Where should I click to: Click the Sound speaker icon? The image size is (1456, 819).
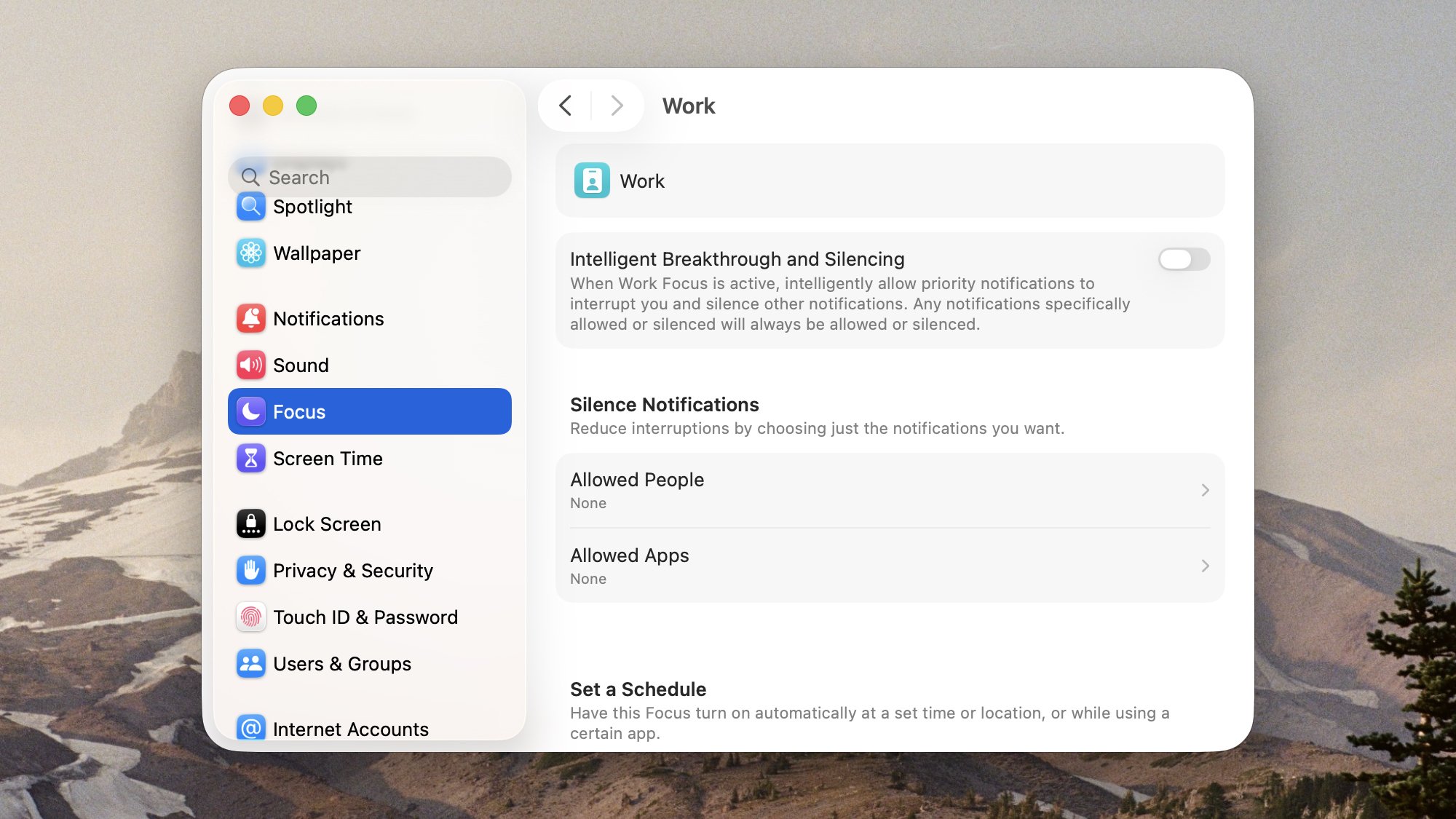[x=251, y=365]
